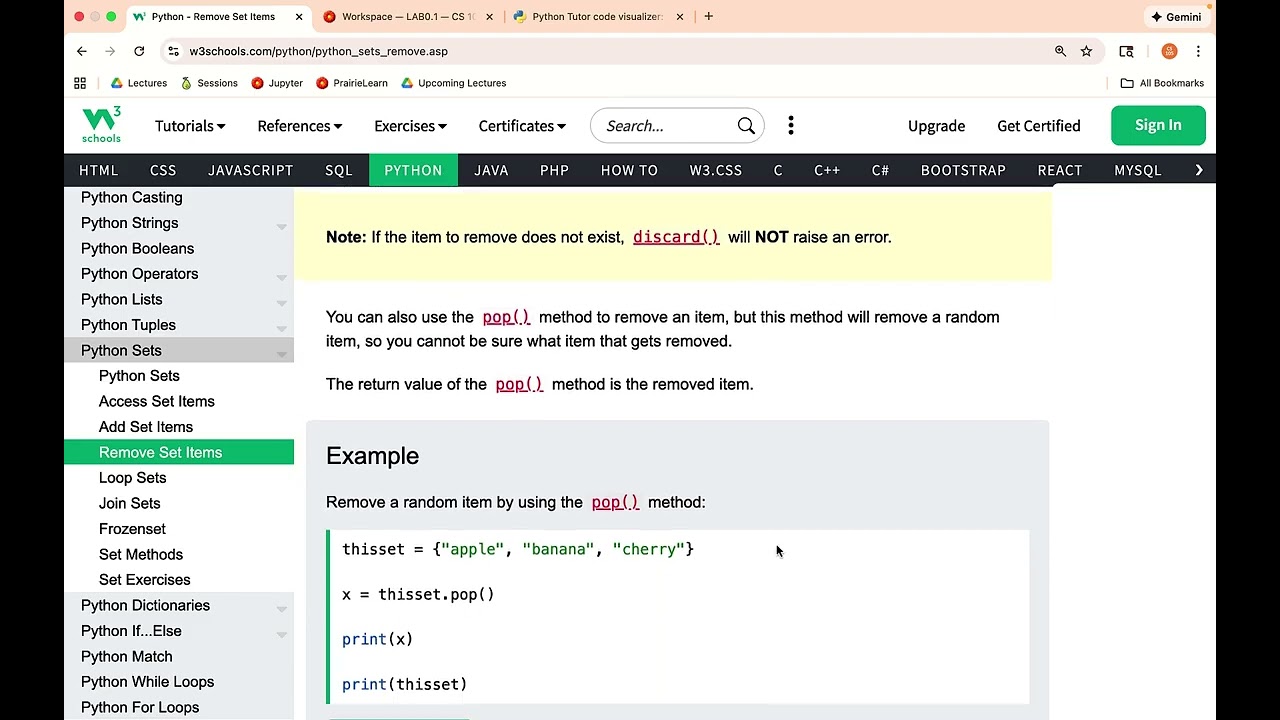Screen dimensions: 1280x720
Task: Click the W3Schools logo
Action: tap(101, 125)
